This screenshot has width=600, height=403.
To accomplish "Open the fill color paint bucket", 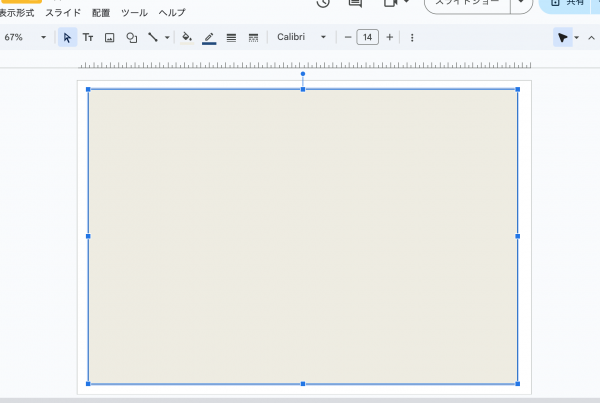I will click(x=187, y=38).
